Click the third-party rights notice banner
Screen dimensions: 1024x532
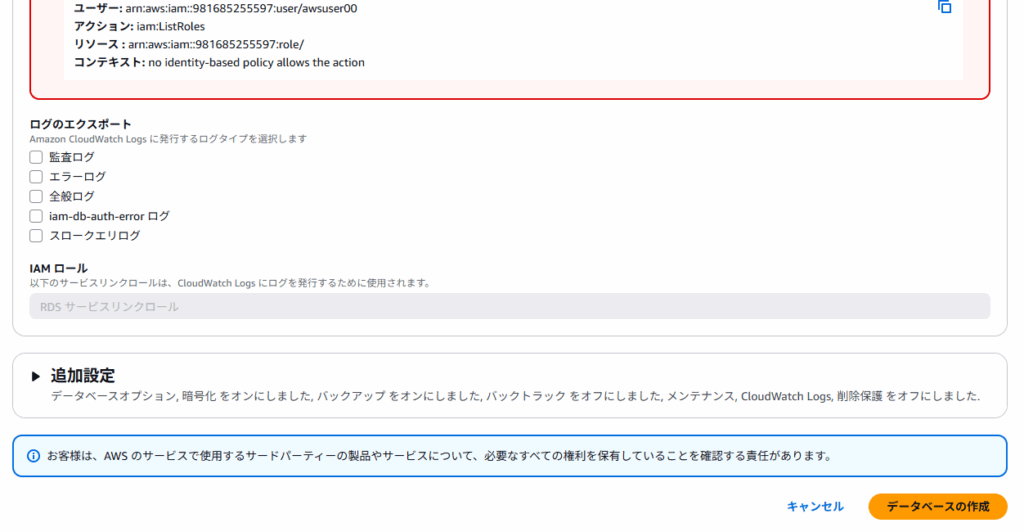(x=509, y=456)
